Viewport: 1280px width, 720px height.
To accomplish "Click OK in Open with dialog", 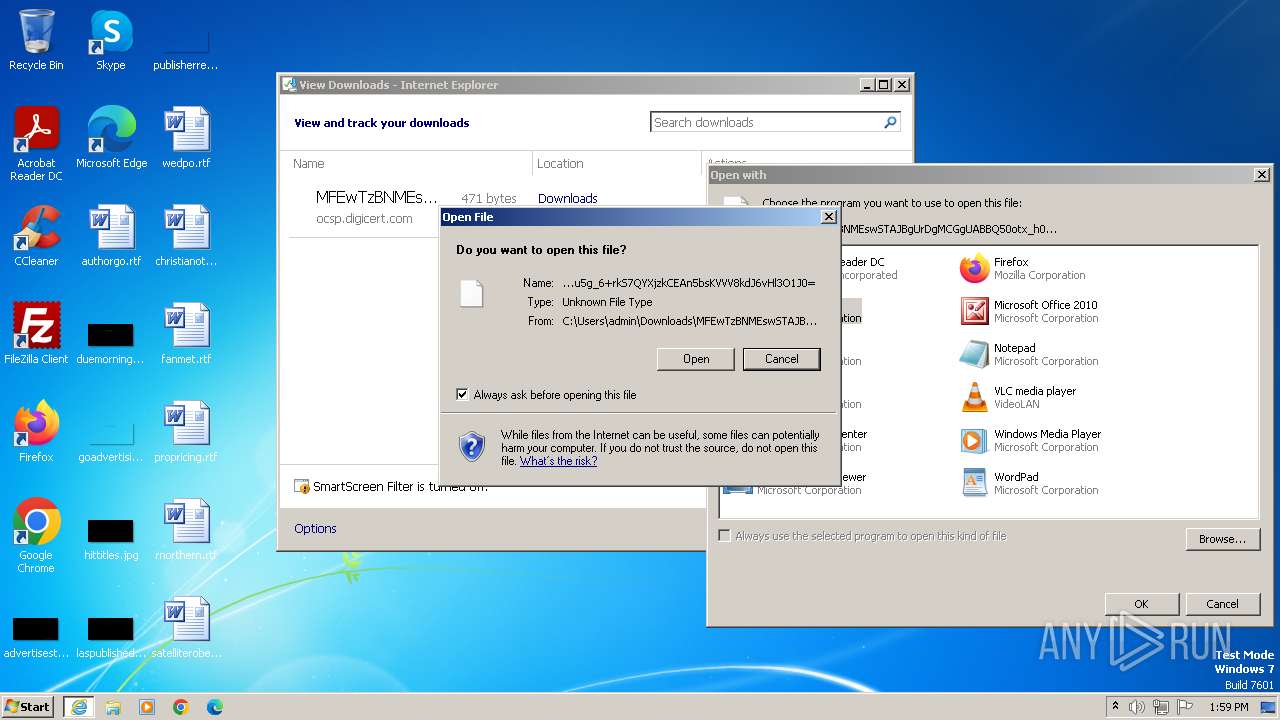I will pos(1141,604).
